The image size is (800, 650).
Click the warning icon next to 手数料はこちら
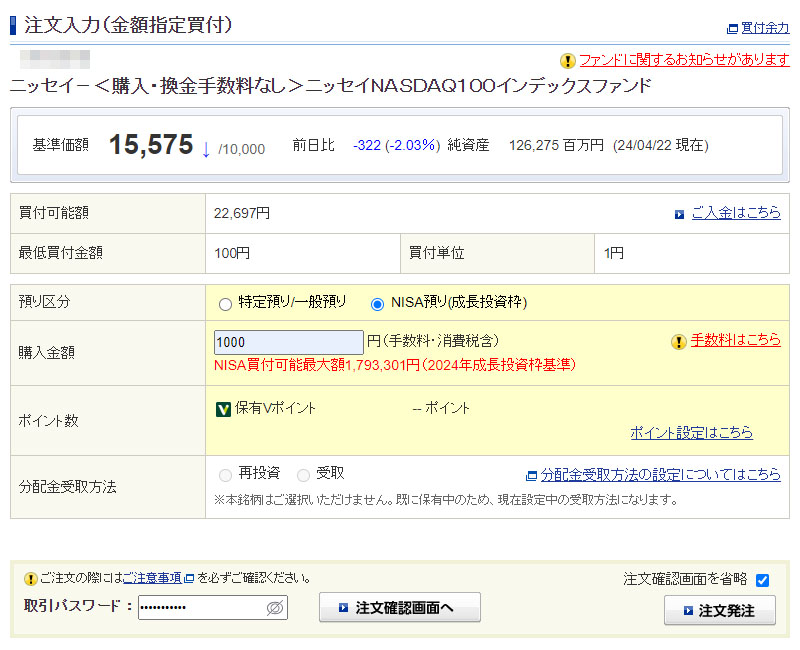point(679,342)
